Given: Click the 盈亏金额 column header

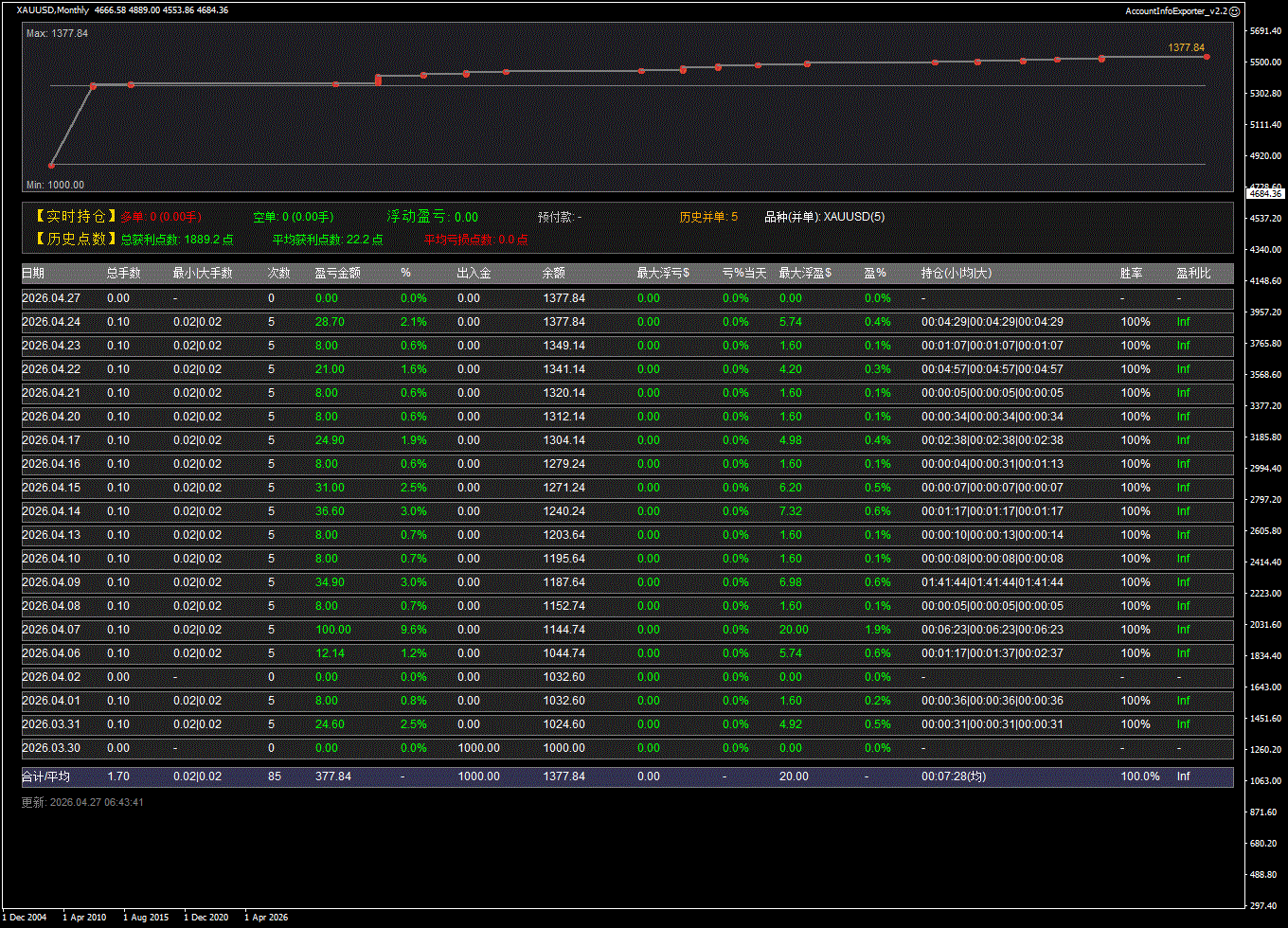Looking at the screenshot, I should click(x=337, y=274).
